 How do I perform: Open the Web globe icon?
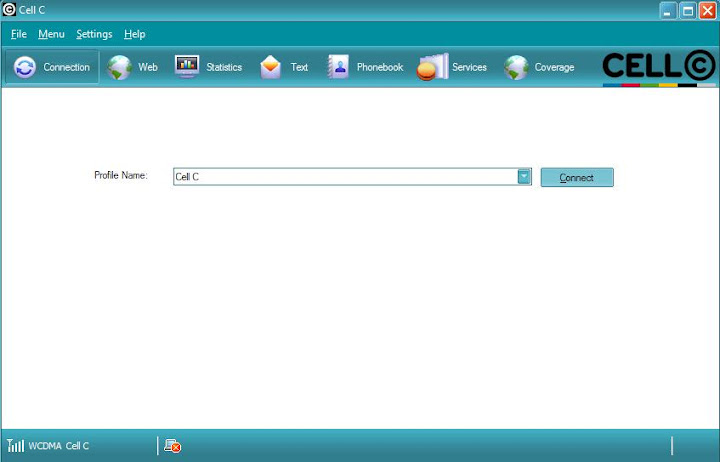(119, 67)
